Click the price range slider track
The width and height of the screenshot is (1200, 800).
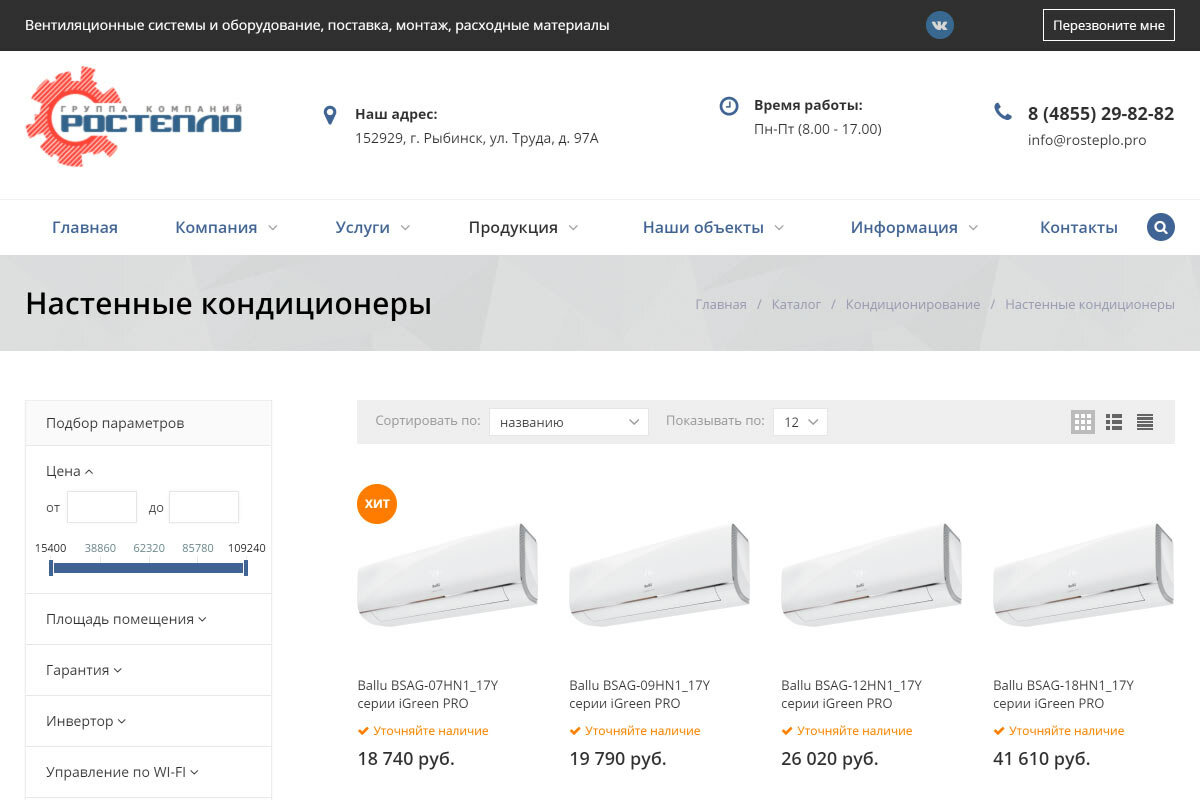point(148,568)
